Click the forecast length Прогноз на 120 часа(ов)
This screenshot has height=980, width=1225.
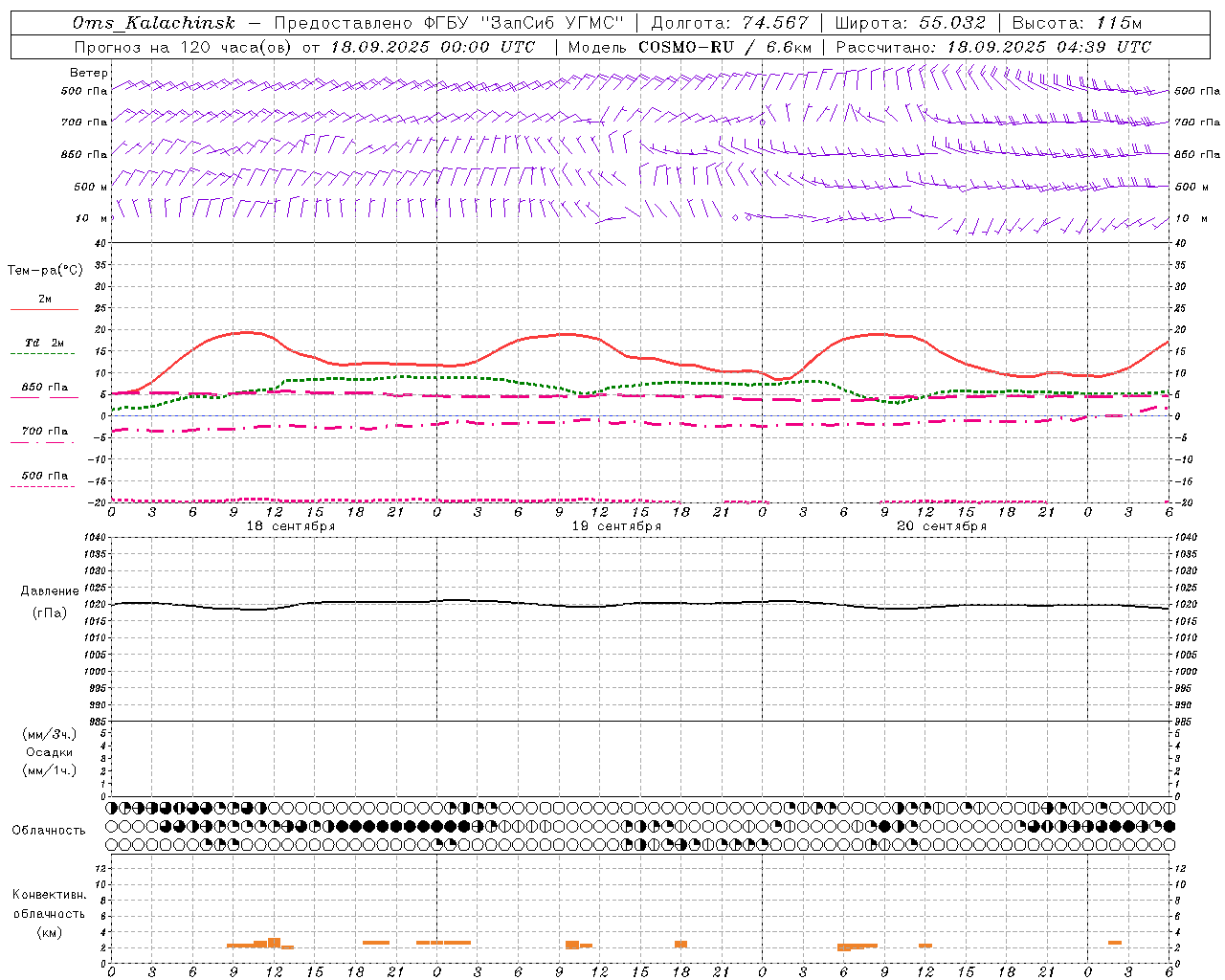(184, 47)
